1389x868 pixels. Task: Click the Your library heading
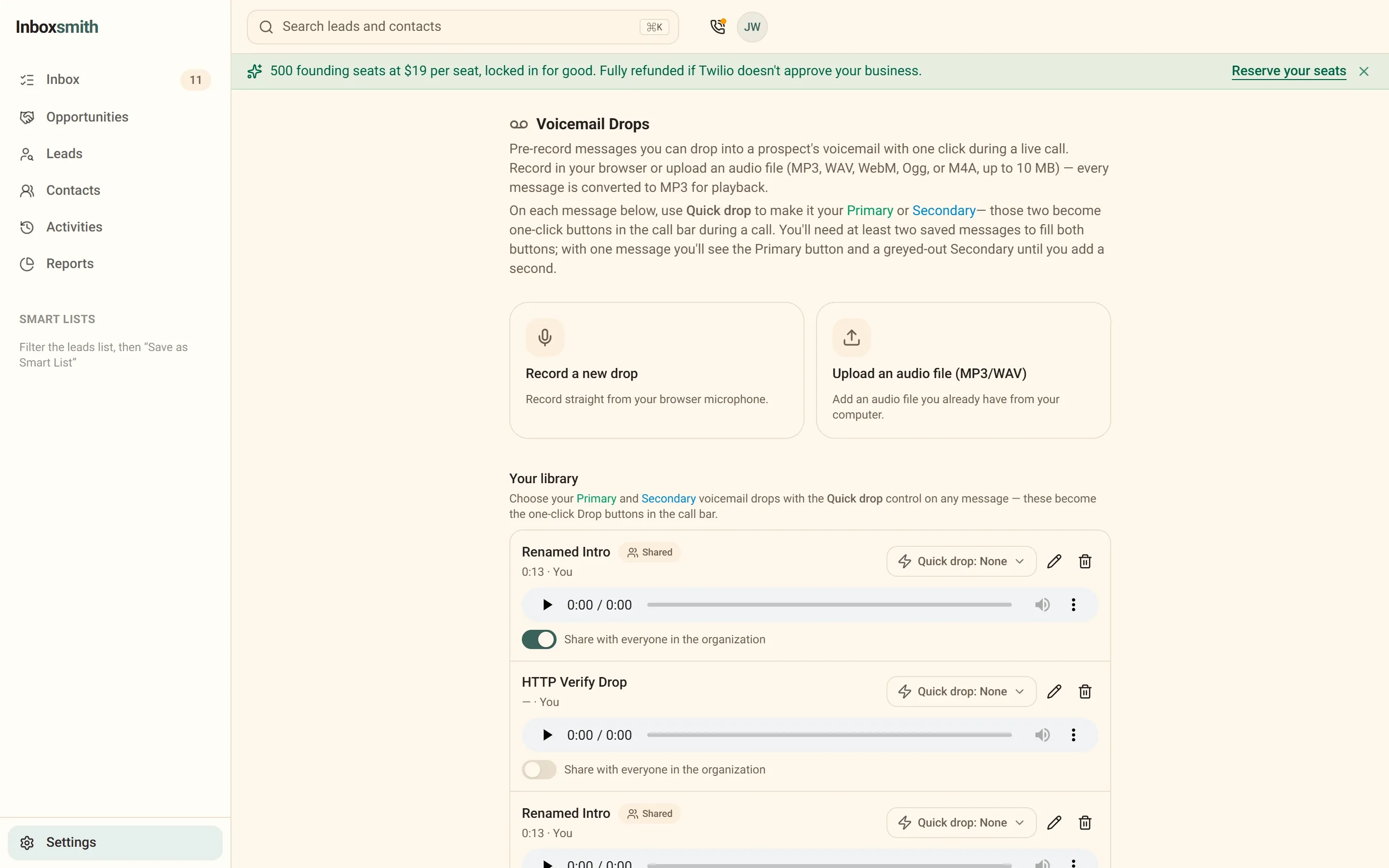[544, 479]
